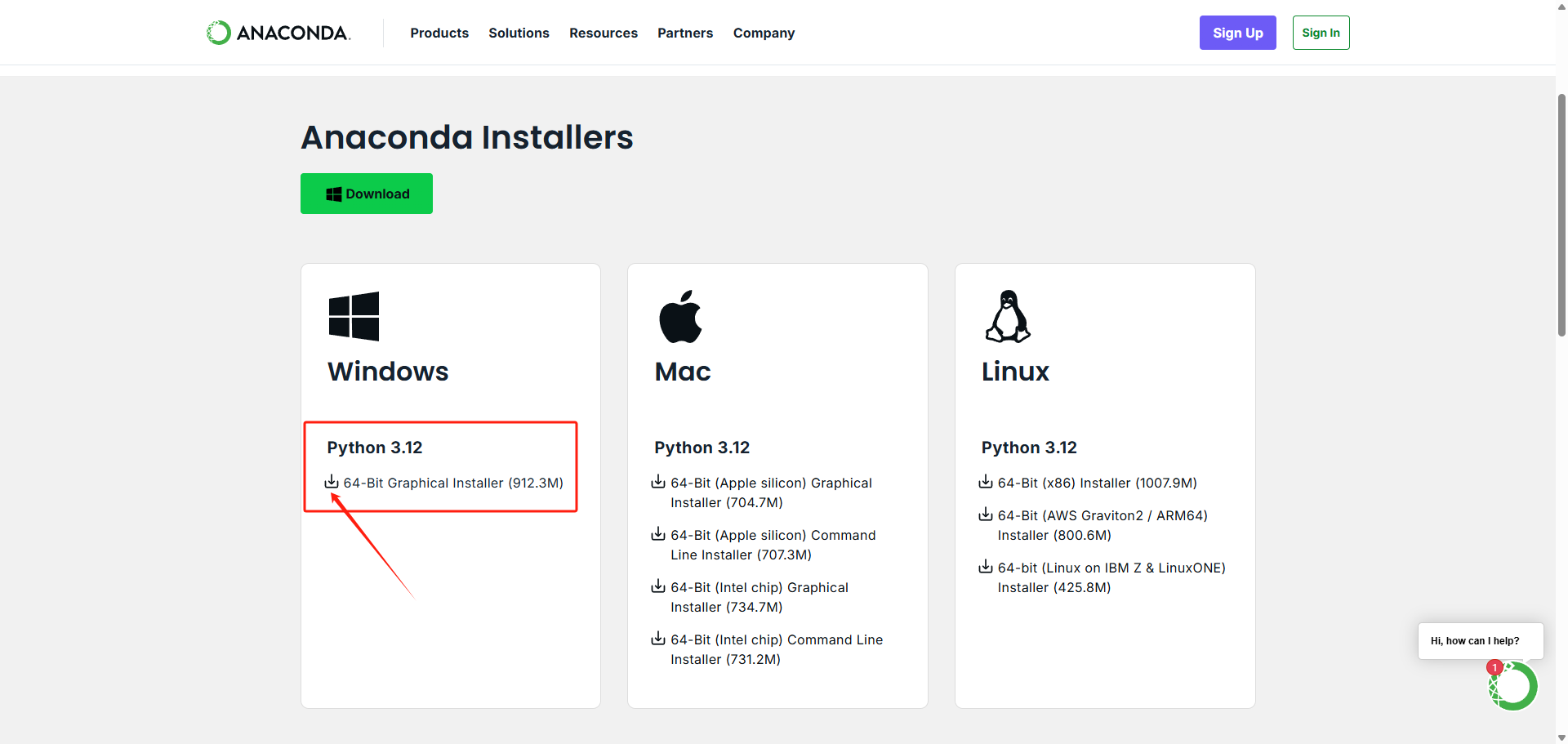Screen dimensions: 1568x744
Task: Select the Partners menu item
Action: (685, 33)
